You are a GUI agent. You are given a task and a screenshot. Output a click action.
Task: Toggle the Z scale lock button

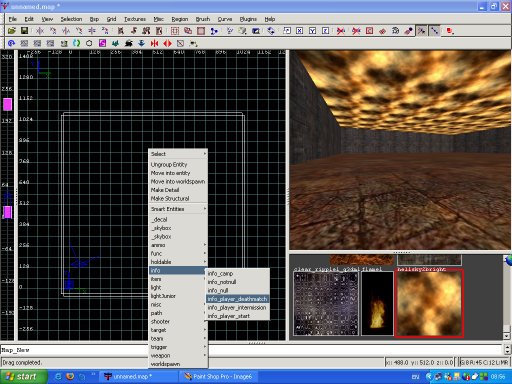[326, 31]
